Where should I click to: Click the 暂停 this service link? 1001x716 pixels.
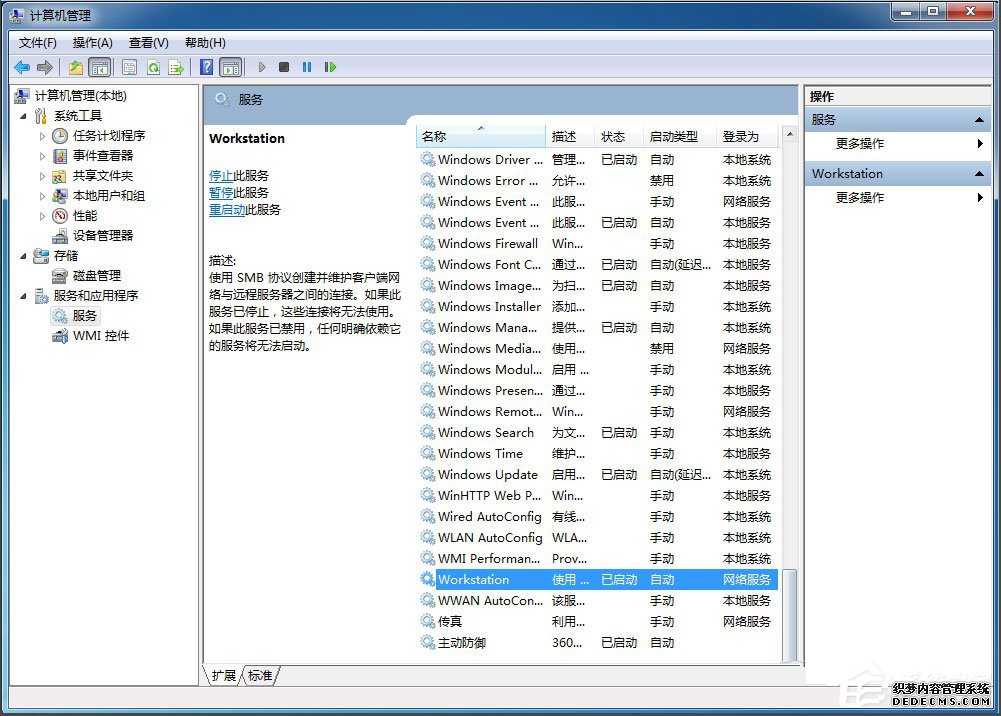(221, 193)
